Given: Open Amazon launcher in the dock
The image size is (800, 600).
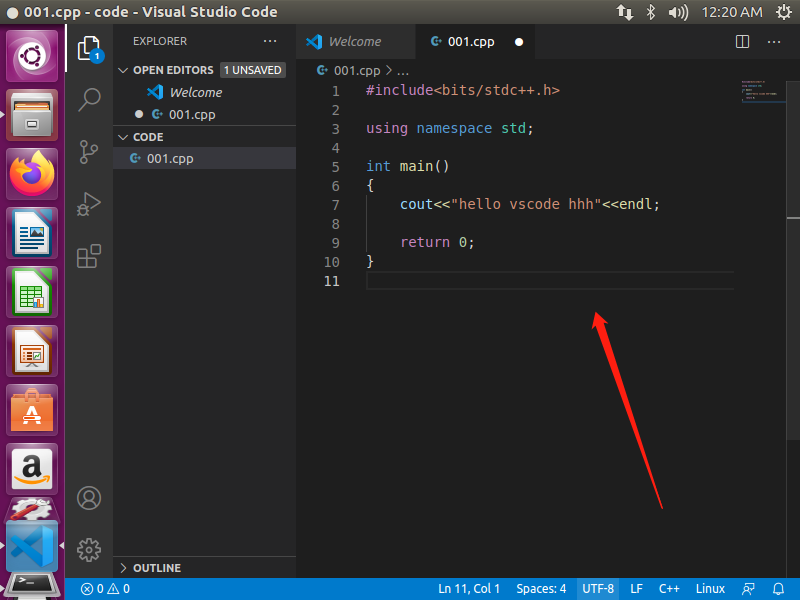Looking at the screenshot, I should pyautogui.click(x=32, y=469).
